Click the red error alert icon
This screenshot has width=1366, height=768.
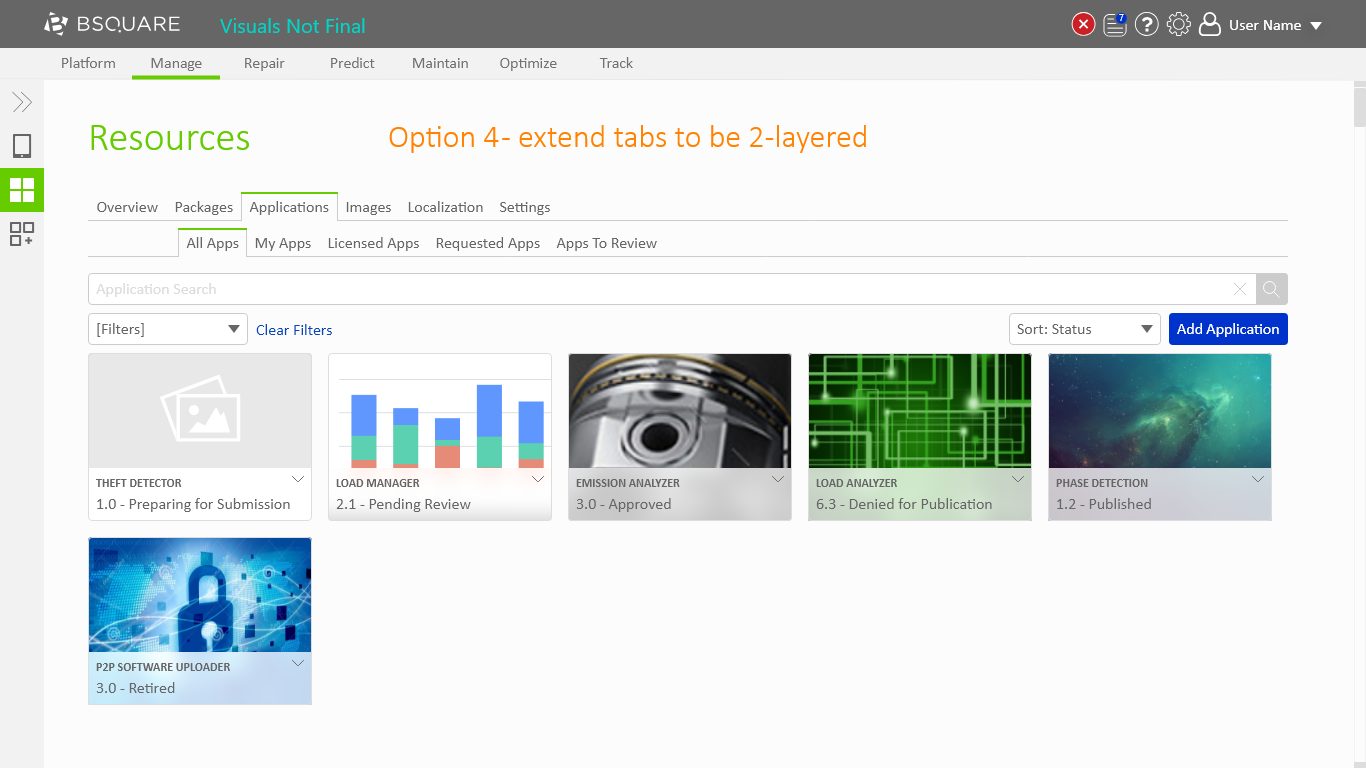coord(1083,25)
